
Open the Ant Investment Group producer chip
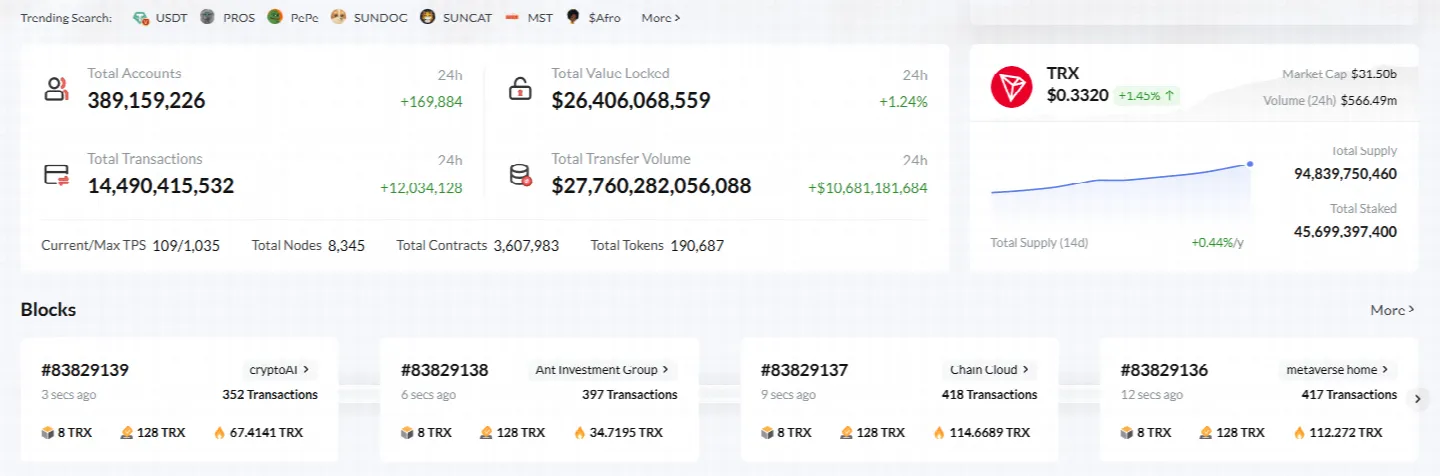603,370
